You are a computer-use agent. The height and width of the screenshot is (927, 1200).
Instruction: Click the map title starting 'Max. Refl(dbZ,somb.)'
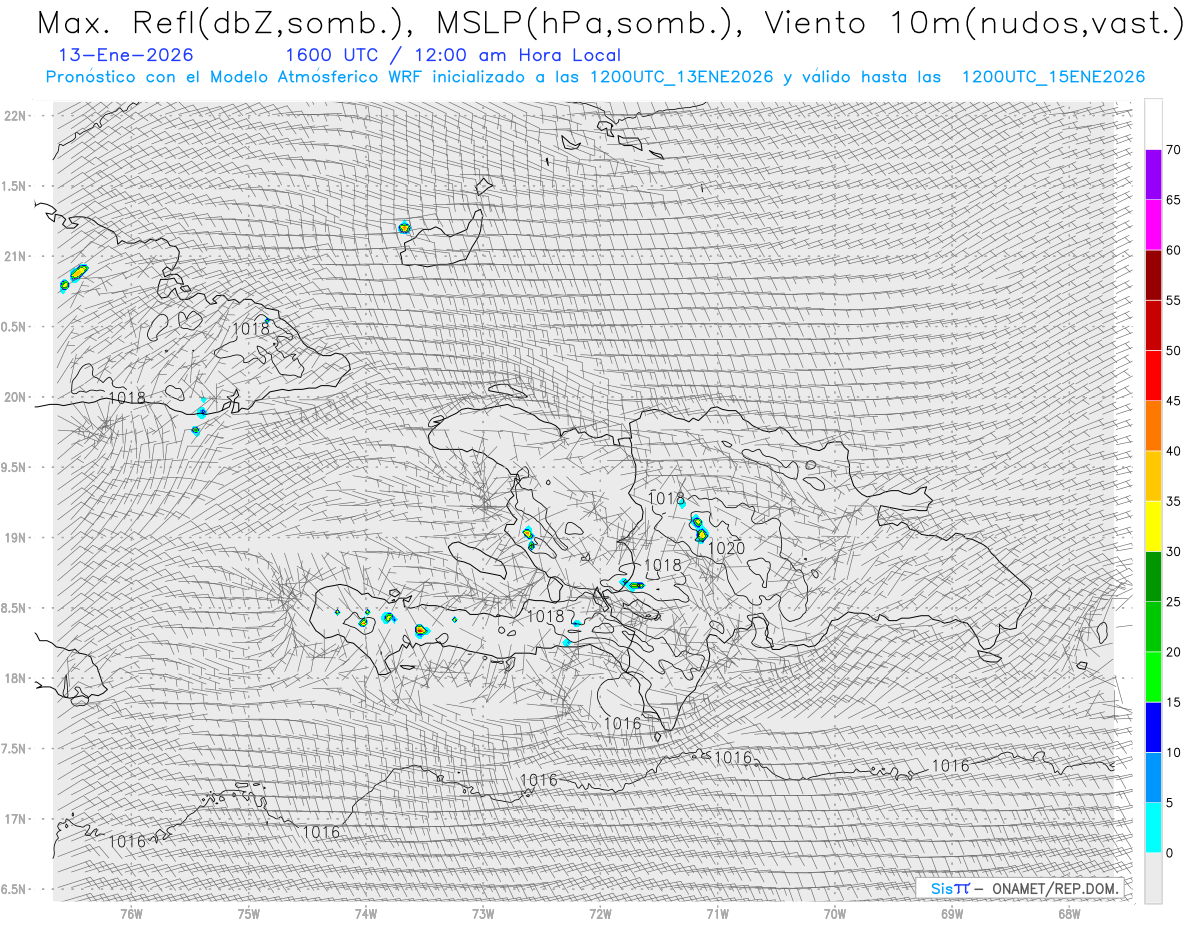pyautogui.click(x=609, y=22)
